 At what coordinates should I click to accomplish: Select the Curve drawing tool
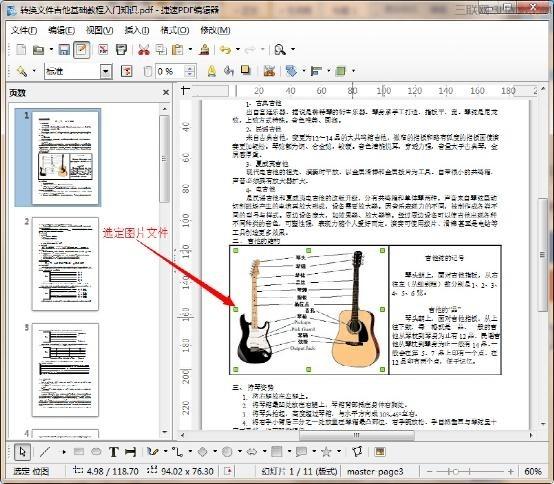pos(153,452)
